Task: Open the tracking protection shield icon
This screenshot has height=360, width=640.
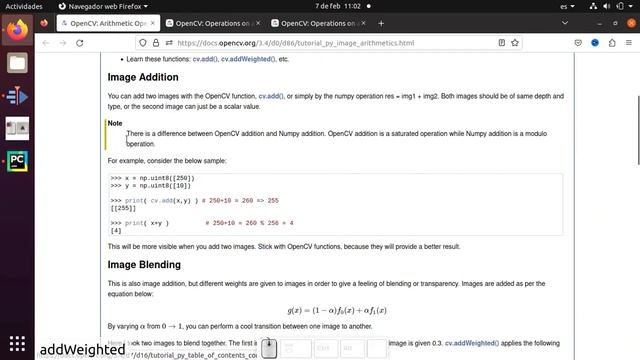Action: [x=142, y=43]
